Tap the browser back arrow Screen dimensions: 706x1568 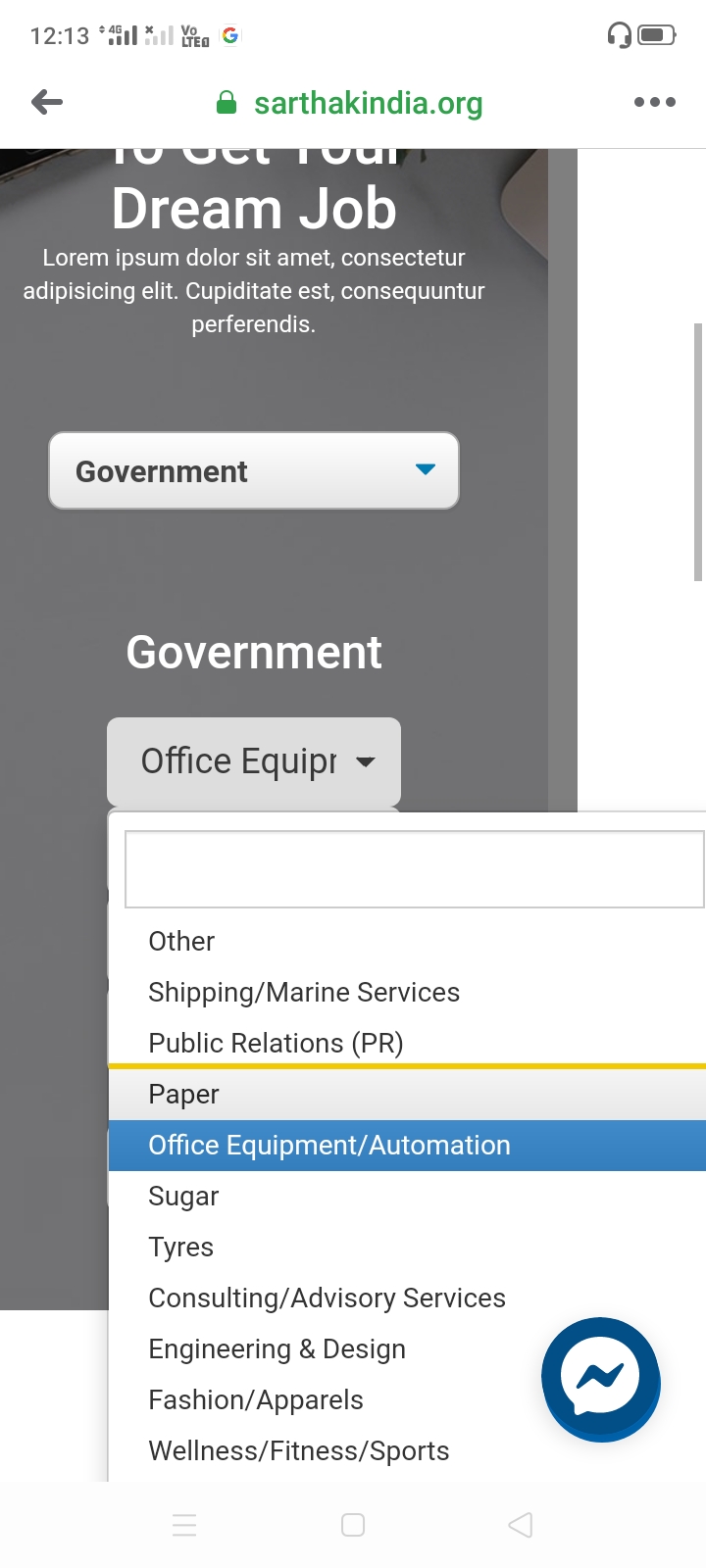pyautogui.click(x=47, y=102)
